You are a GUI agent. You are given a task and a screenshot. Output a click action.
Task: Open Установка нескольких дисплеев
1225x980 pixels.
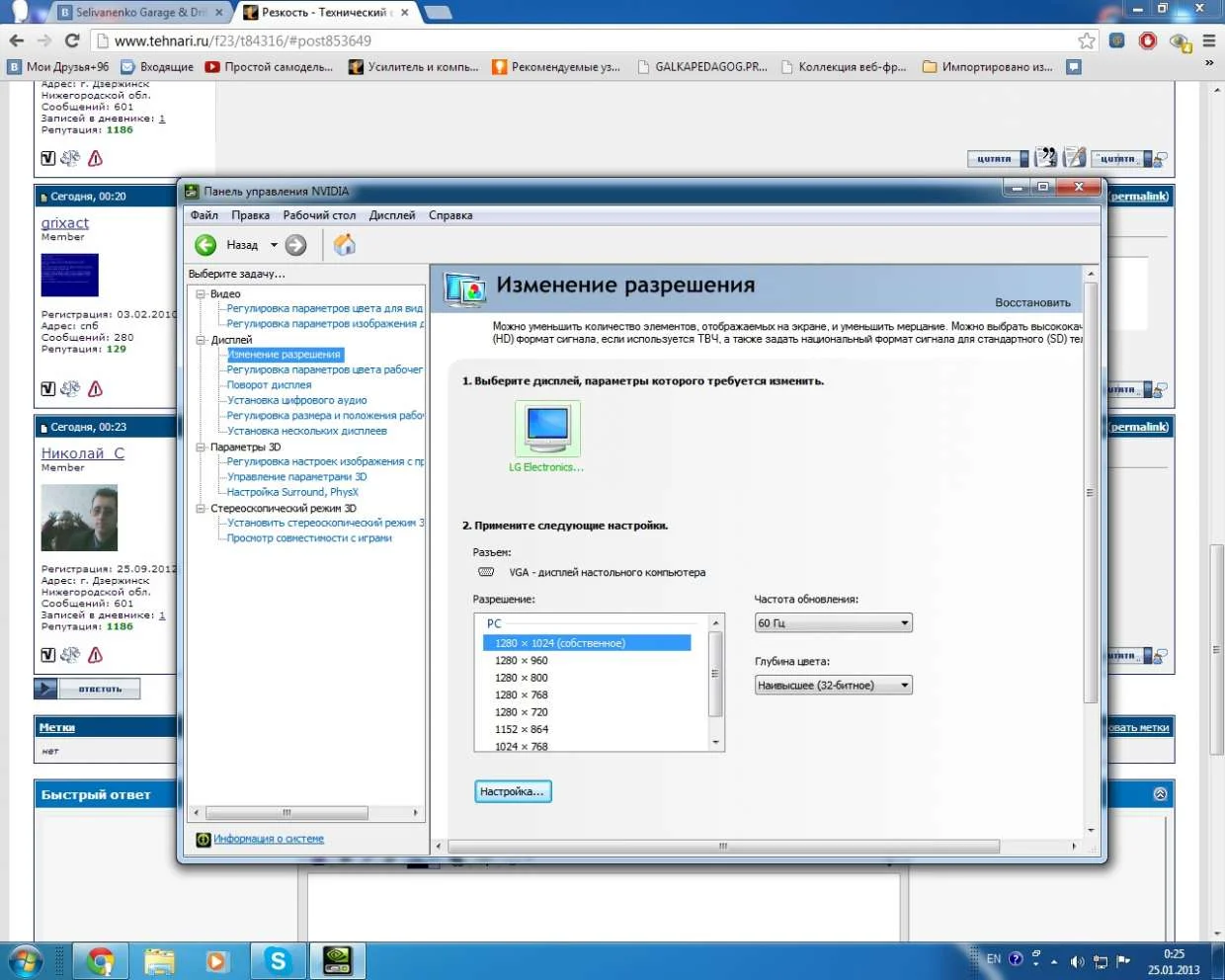coord(306,431)
